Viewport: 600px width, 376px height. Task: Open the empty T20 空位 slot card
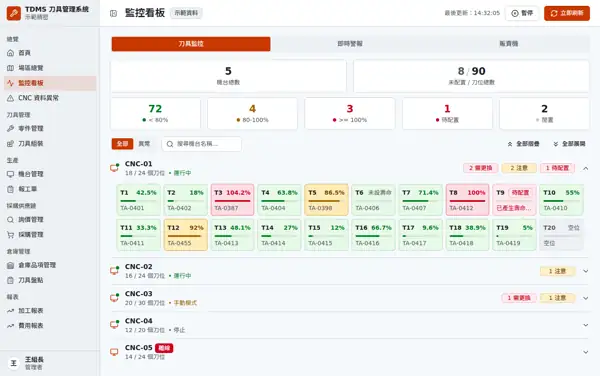coord(561,235)
